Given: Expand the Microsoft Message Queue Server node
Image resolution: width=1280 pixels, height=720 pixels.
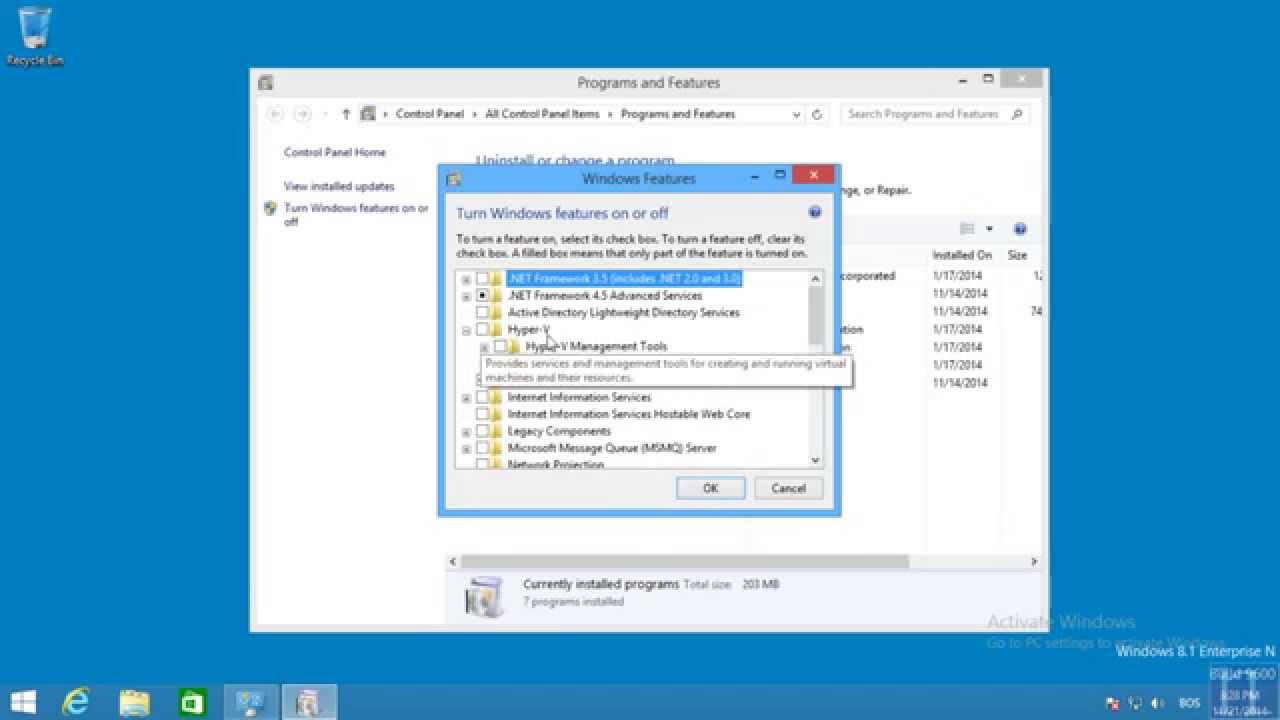Looking at the screenshot, I should [466, 449].
